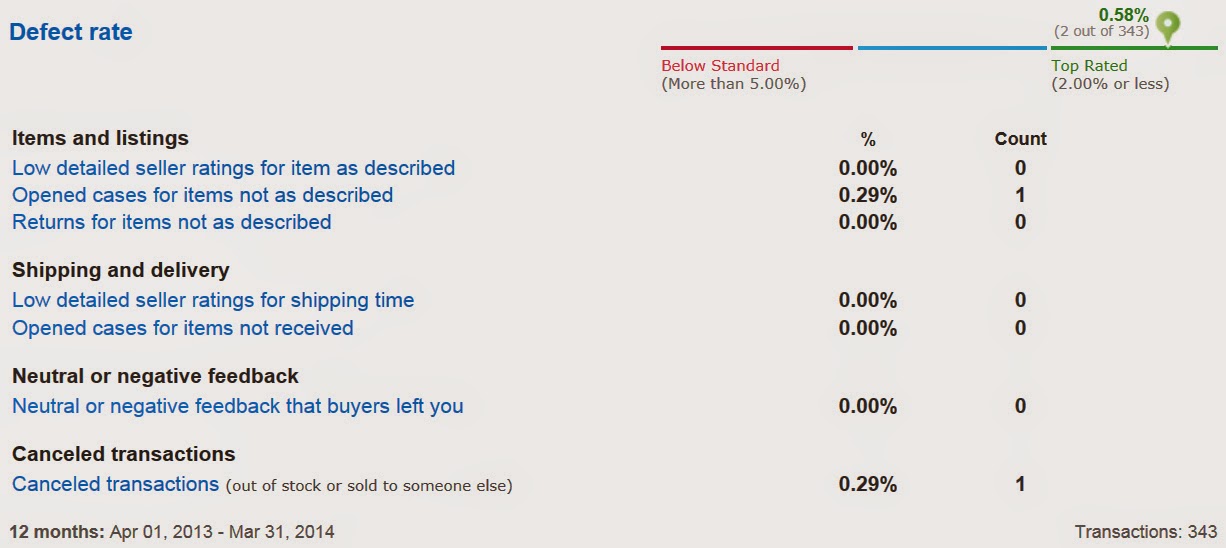The image size is (1226, 548).
Task: Open Low detailed seller ratings for item as described
Action: (233, 168)
